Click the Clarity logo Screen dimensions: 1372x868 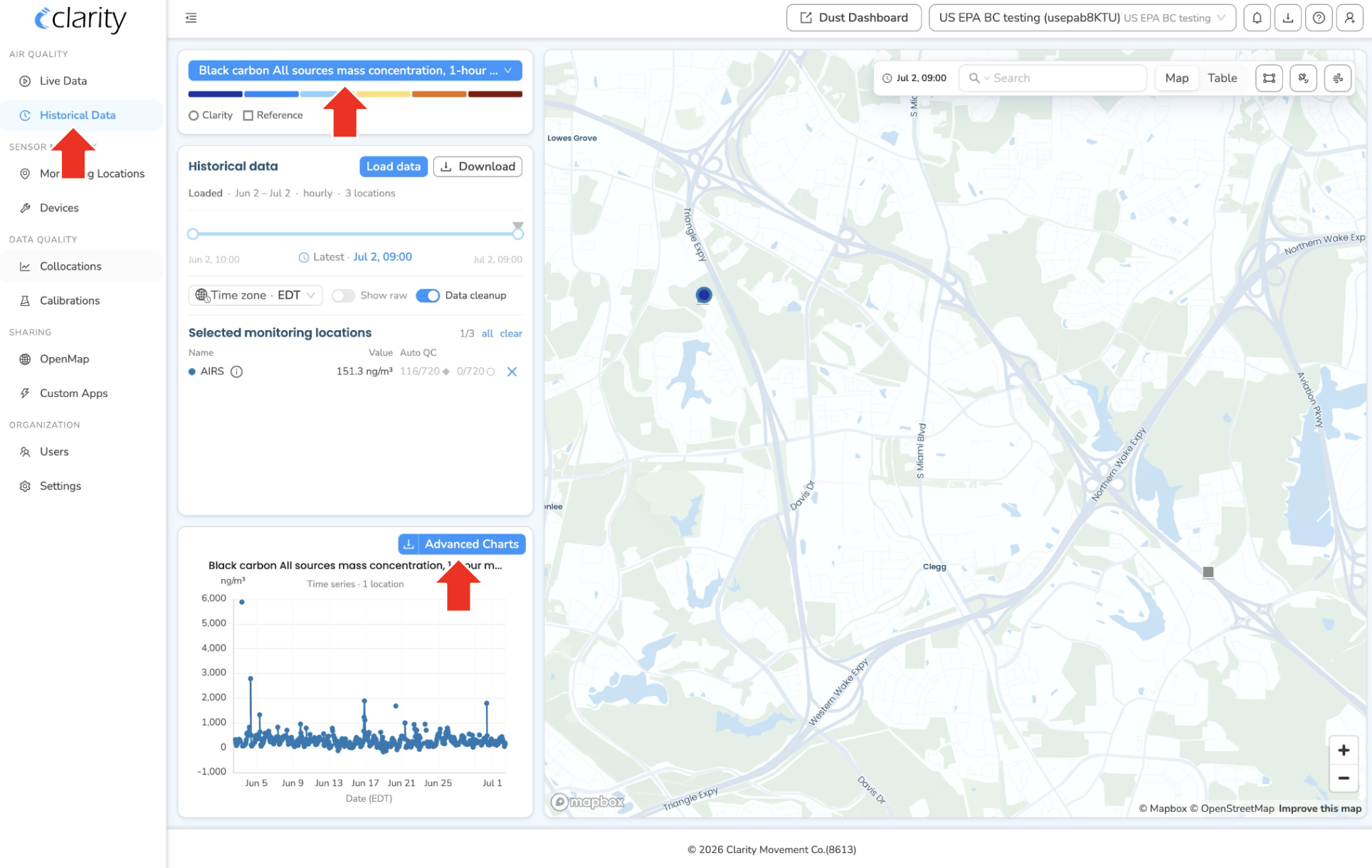point(80,19)
